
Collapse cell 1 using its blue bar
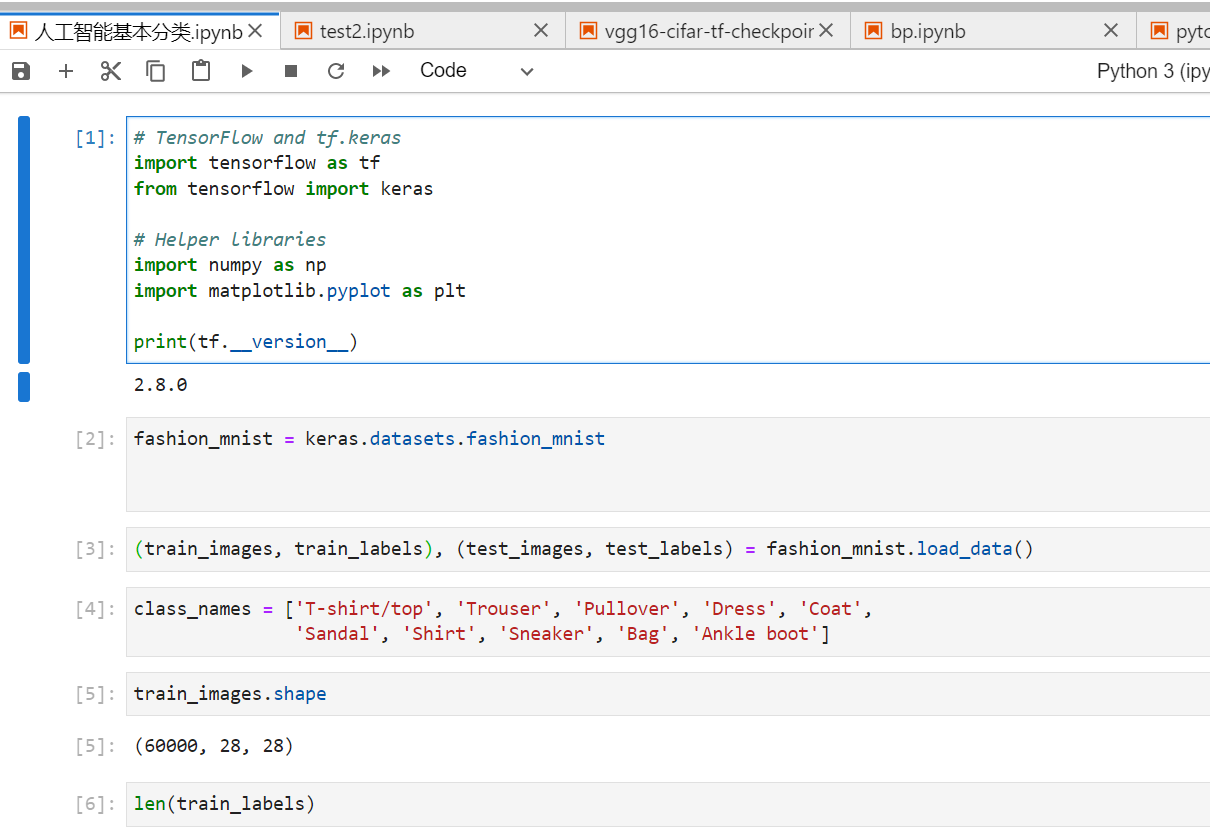click(24, 240)
